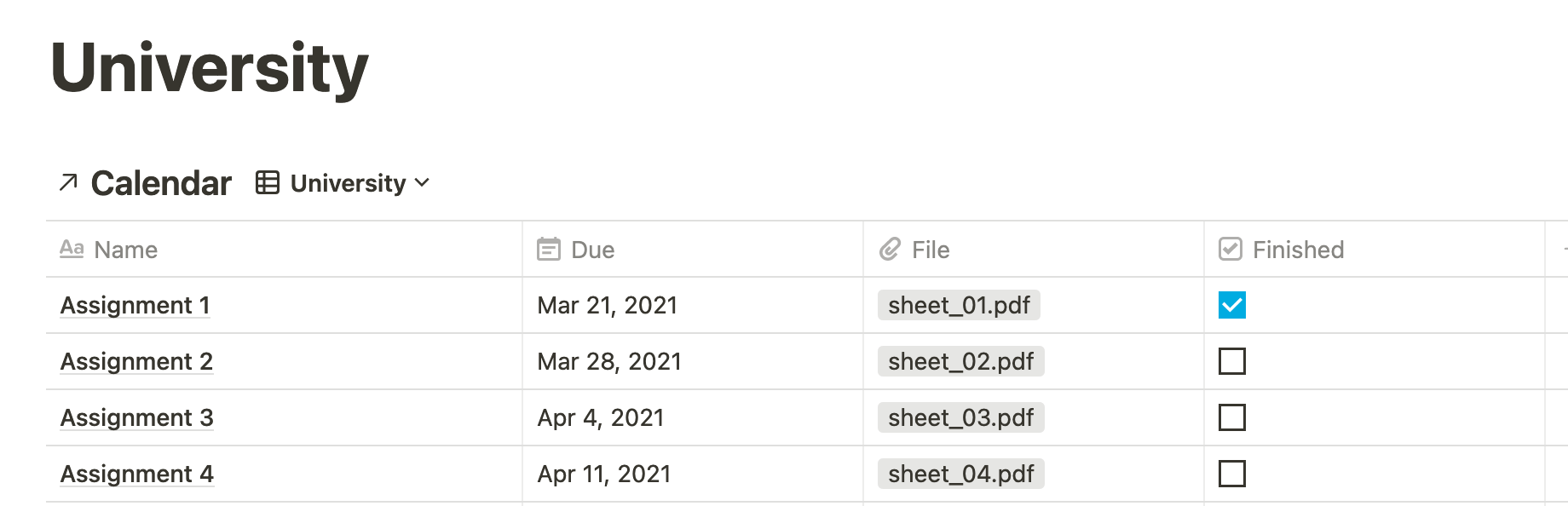This screenshot has width=1568, height=506.
Task: Select the Apr 4, 2021 due date cell
Action: click(x=693, y=417)
